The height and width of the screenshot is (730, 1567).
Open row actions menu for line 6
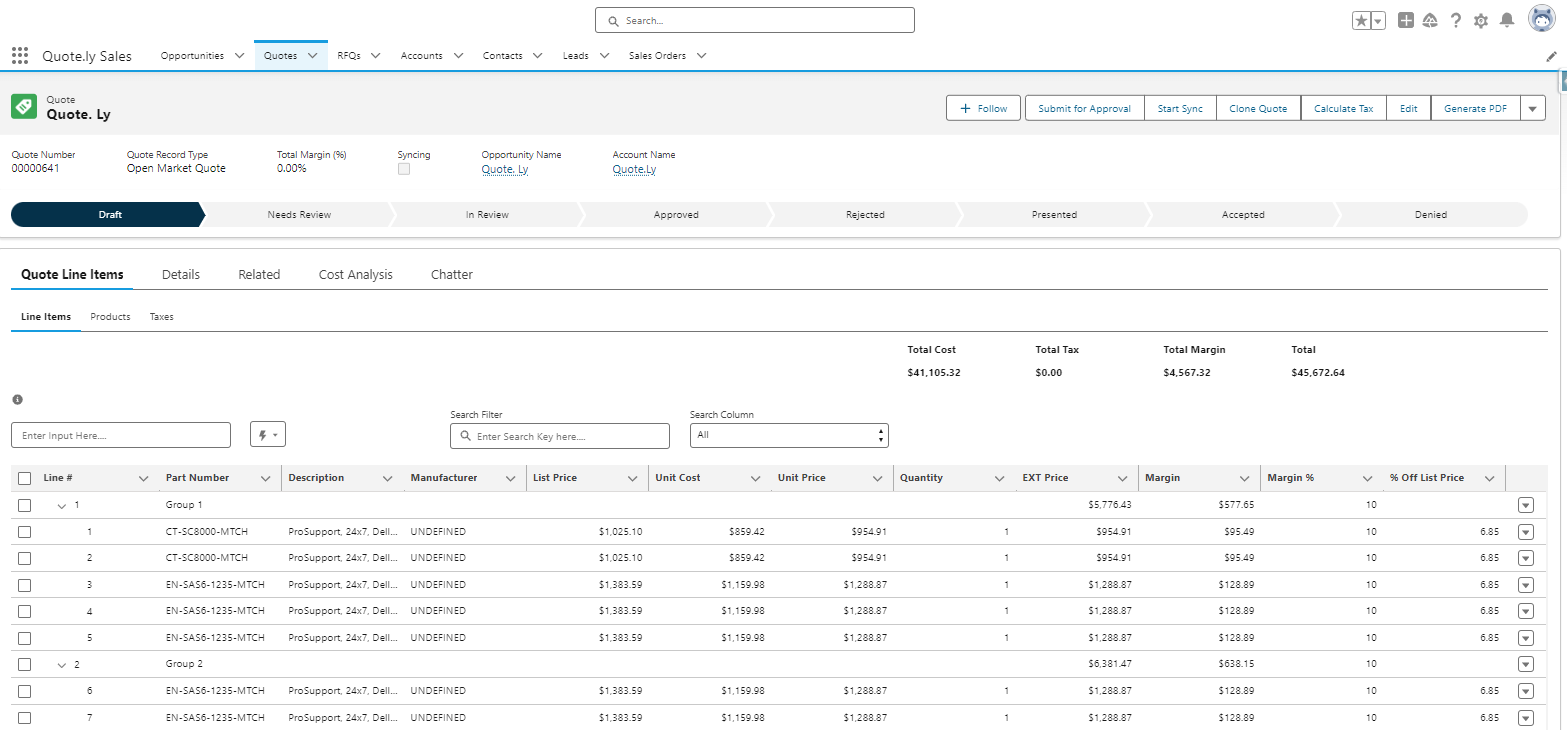tap(1525, 691)
